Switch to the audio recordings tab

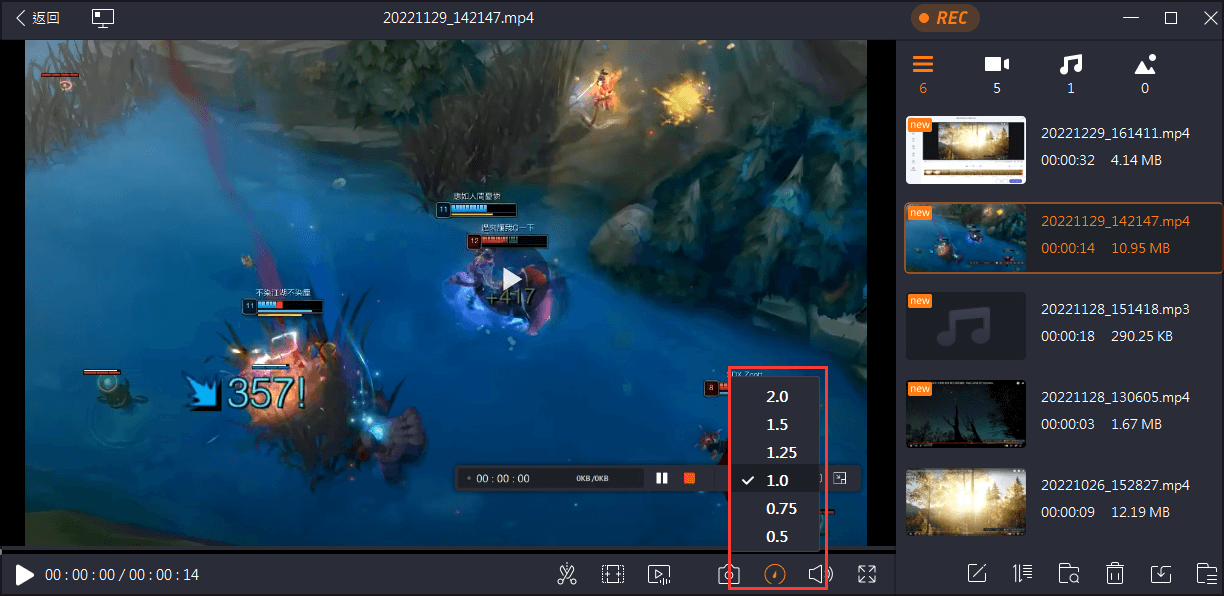1071,75
